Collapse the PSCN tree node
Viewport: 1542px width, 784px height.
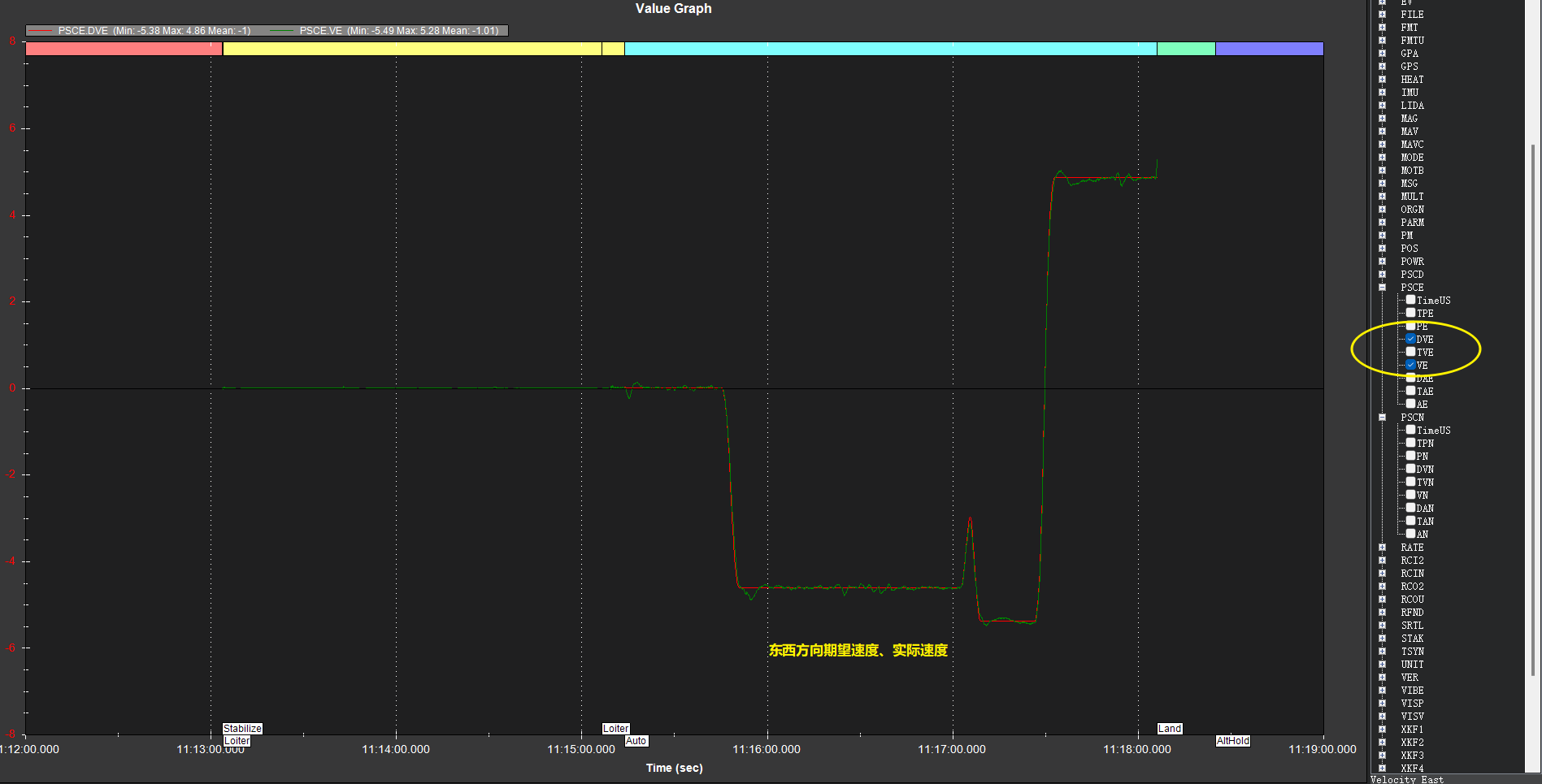[x=1382, y=417]
